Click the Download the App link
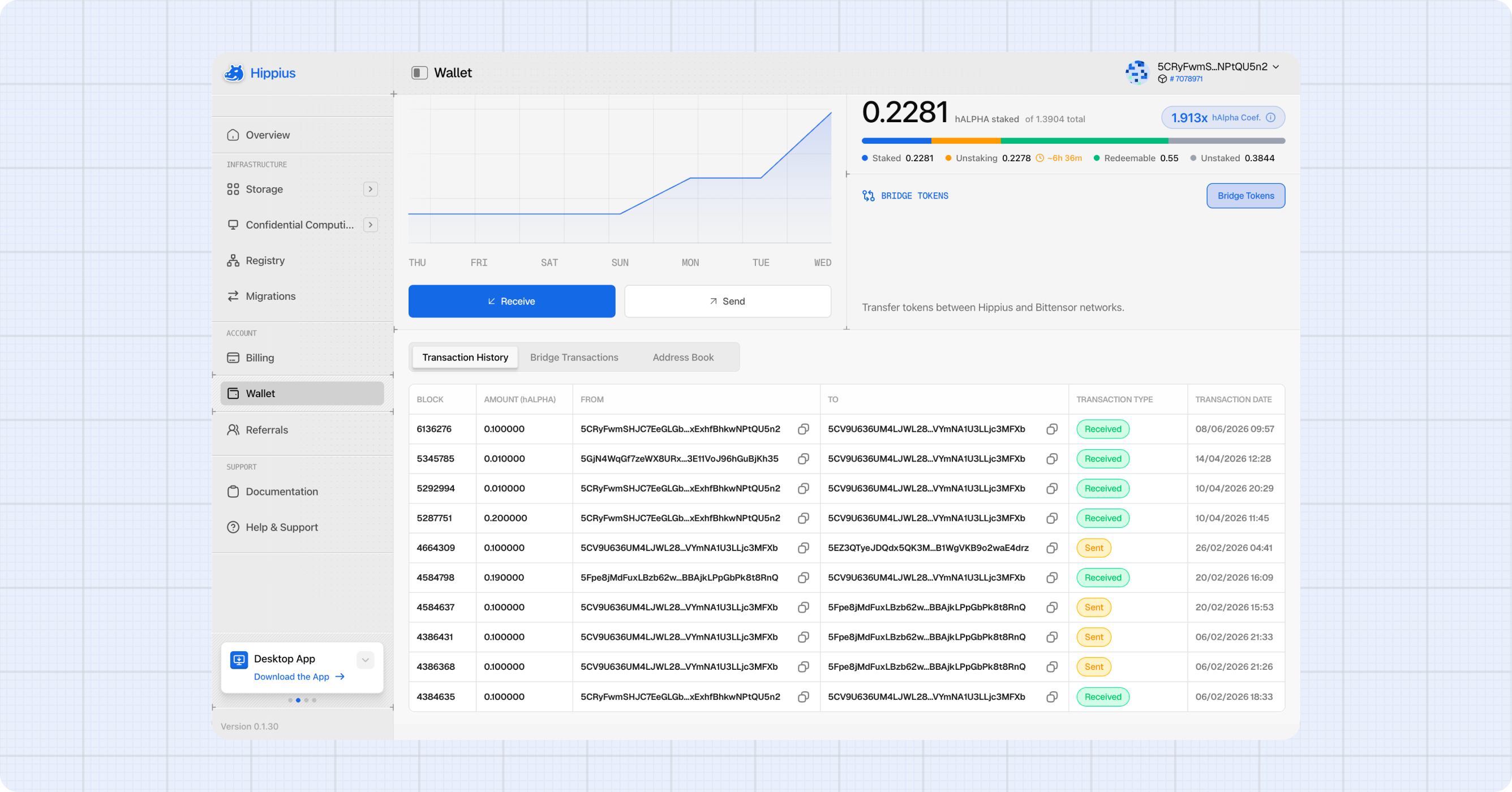This screenshot has width=1512, height=792. tap(299, 677)
